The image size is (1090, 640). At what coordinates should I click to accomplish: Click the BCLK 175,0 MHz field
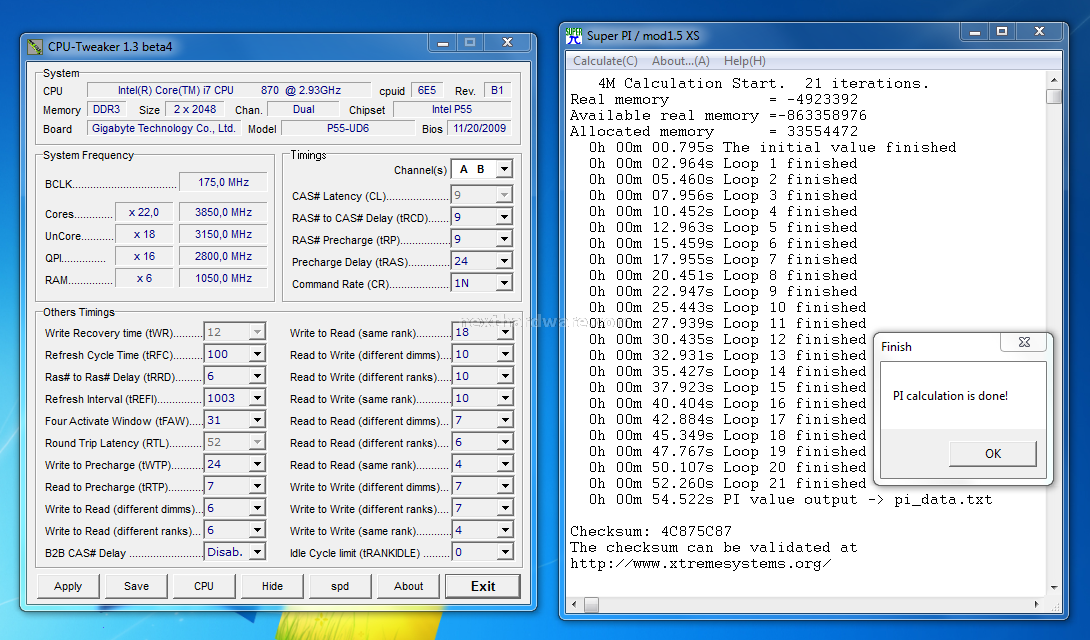(x=223, y=182)
